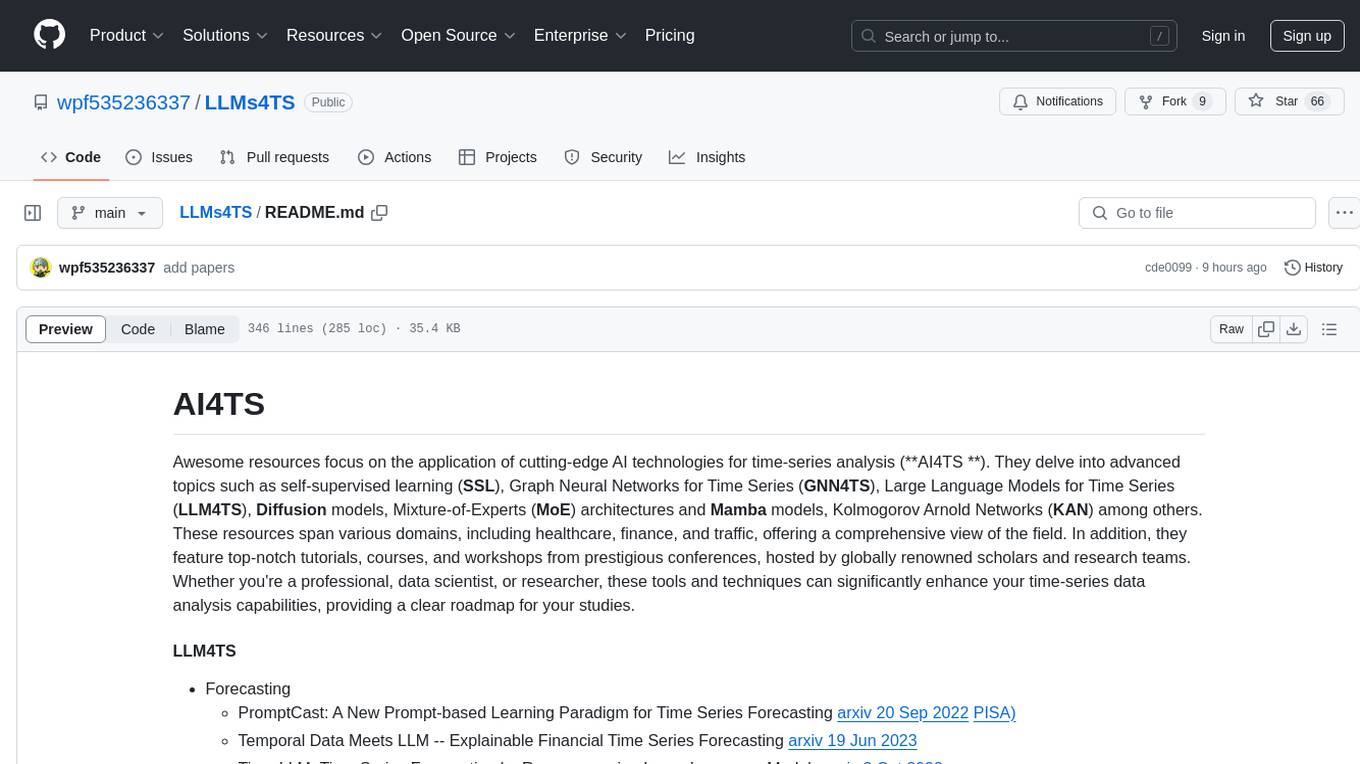
Task: Switch to the Insights tab
Action: pos(707,157)
